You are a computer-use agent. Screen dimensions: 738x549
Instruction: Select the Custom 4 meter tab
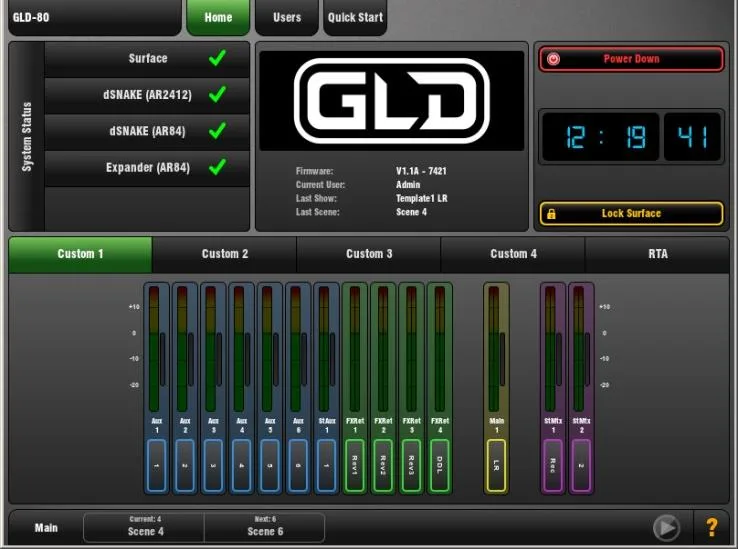tap(513, 254)
